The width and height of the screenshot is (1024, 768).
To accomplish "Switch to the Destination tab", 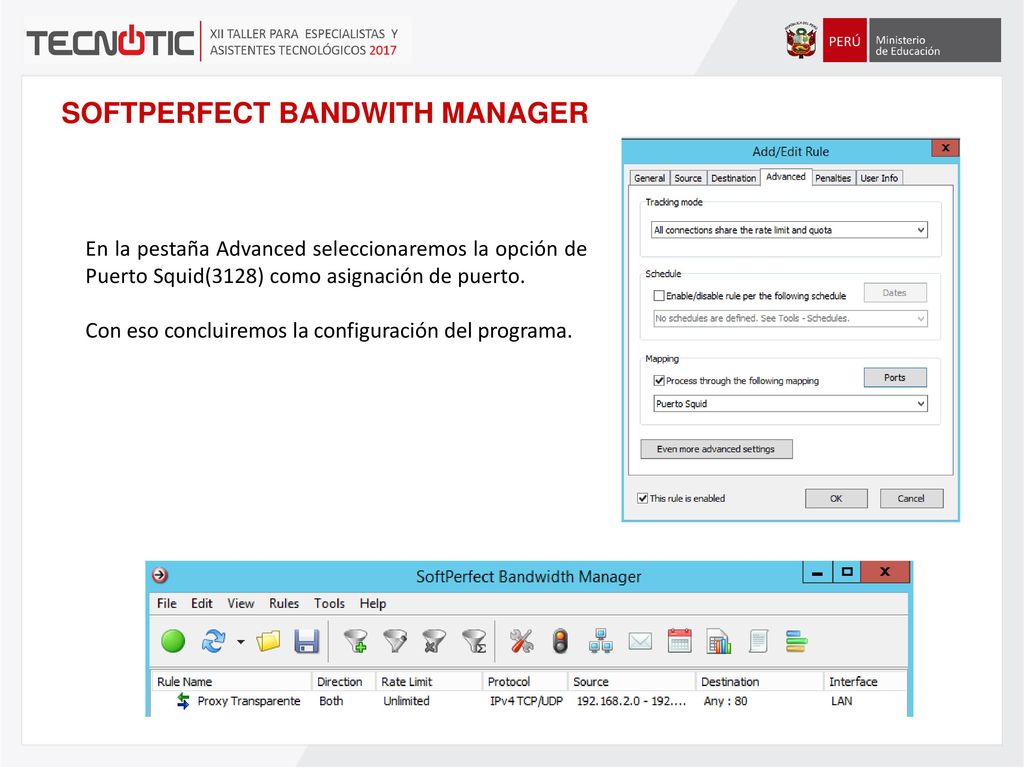I will (x=733, y=178).
